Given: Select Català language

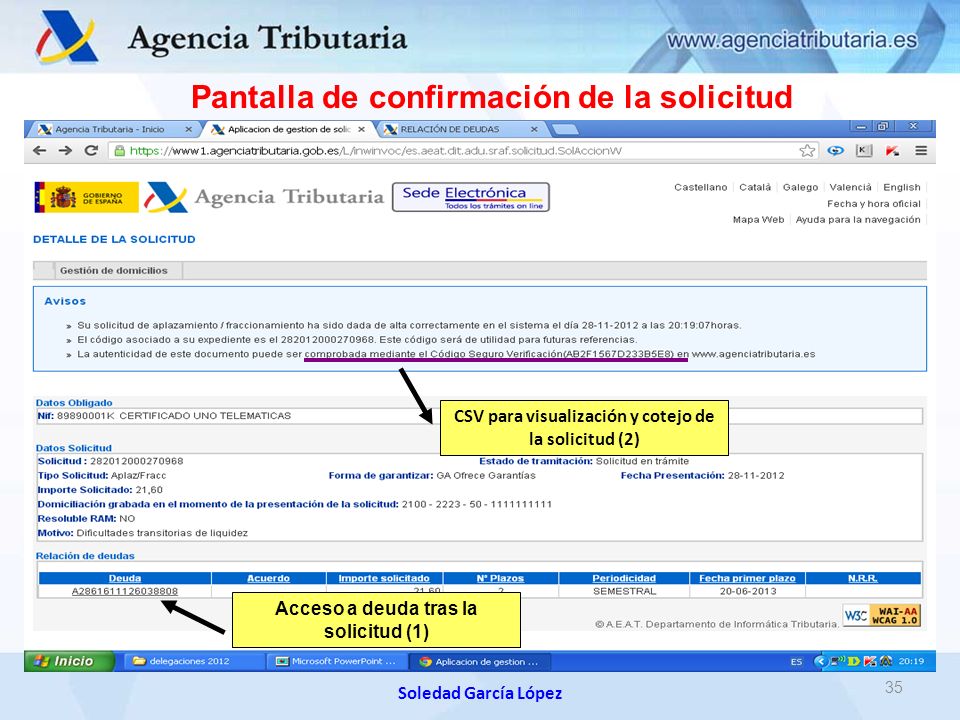Looking at the screenshot, I should coord(755,187).
